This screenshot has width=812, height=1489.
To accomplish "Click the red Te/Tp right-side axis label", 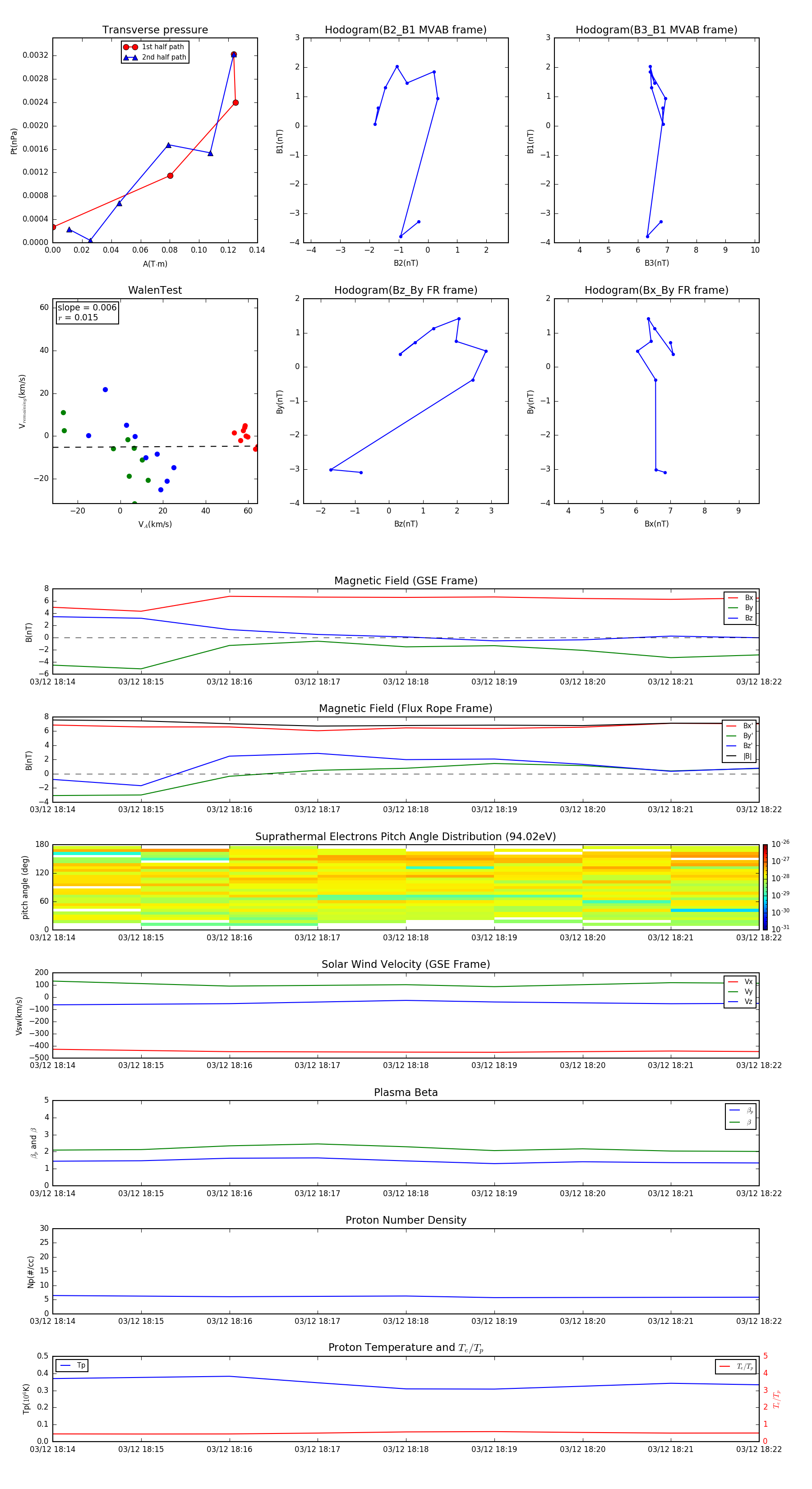I will 777,1399.
